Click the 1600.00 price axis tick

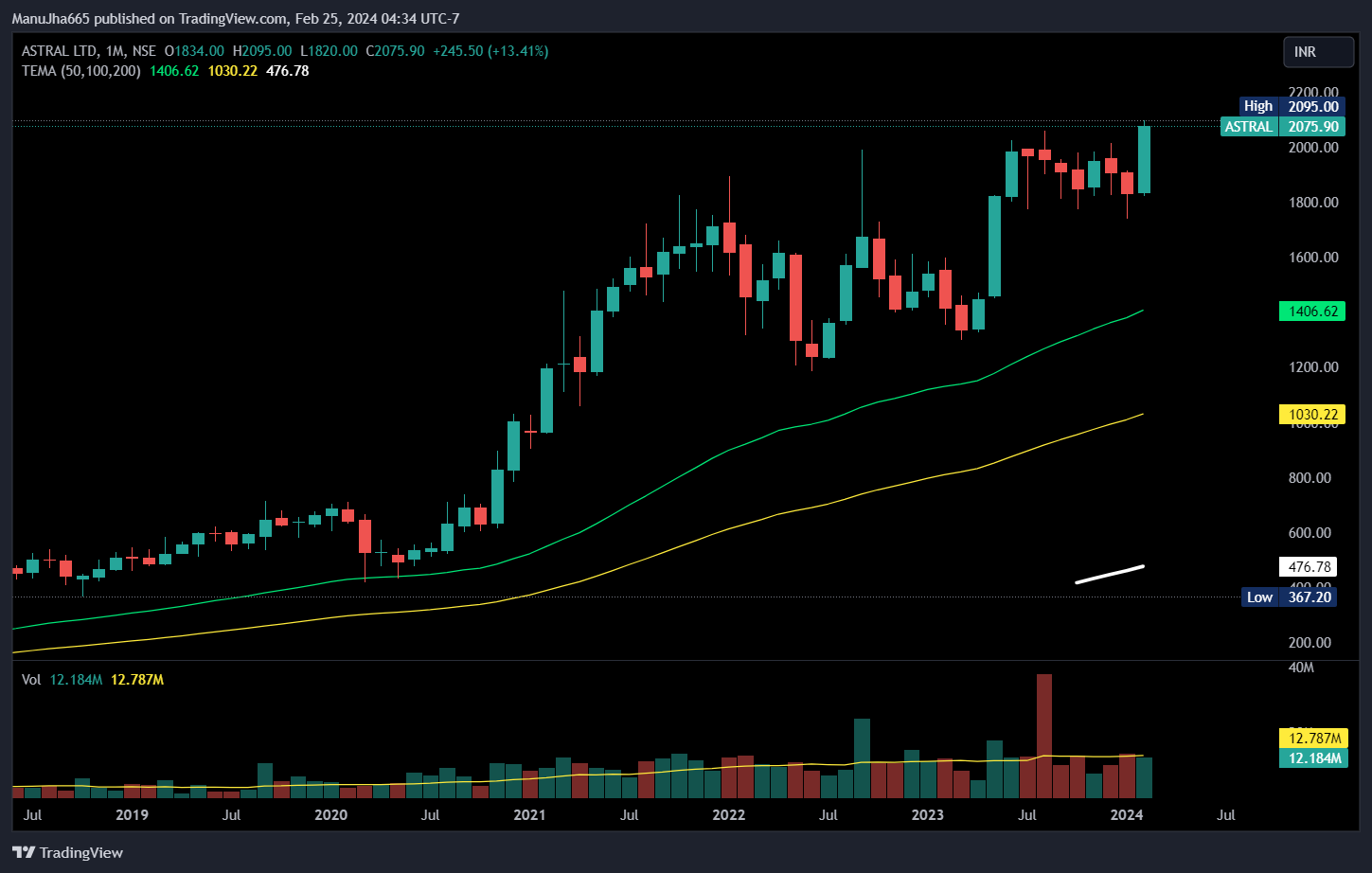[x=1313, y=258]
